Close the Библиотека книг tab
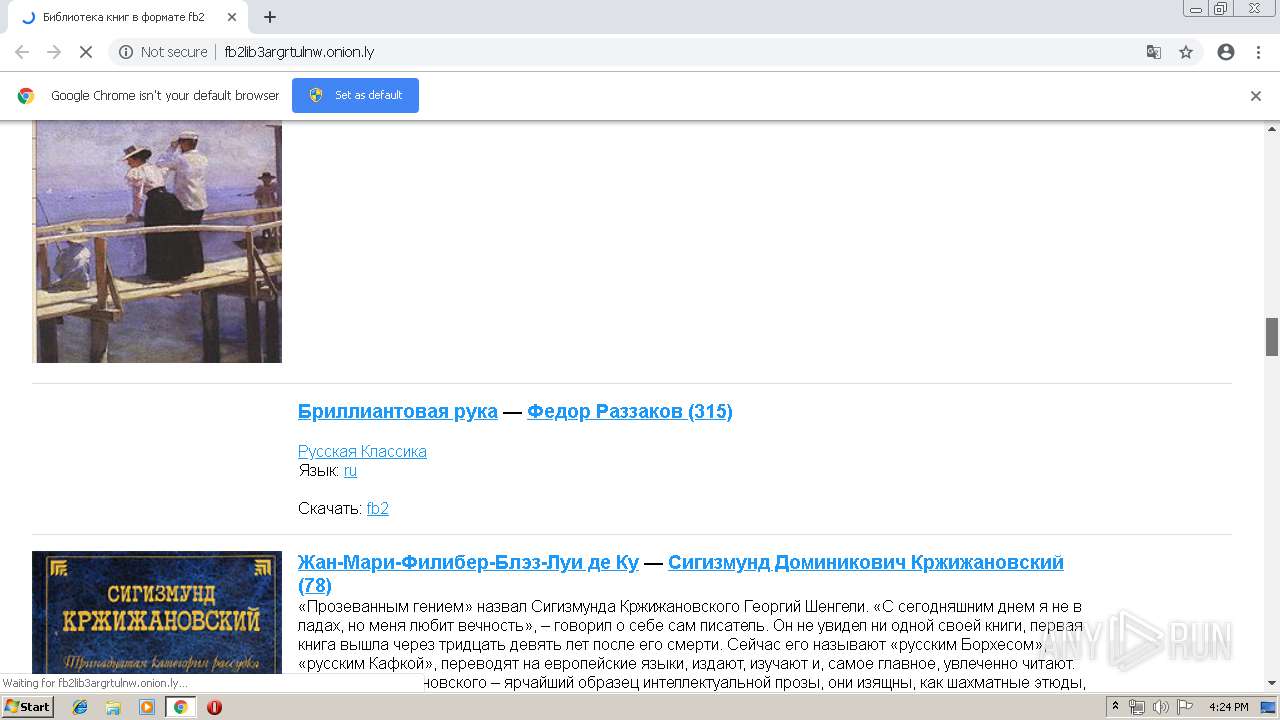1280x720 pixels. coord(232,17)
